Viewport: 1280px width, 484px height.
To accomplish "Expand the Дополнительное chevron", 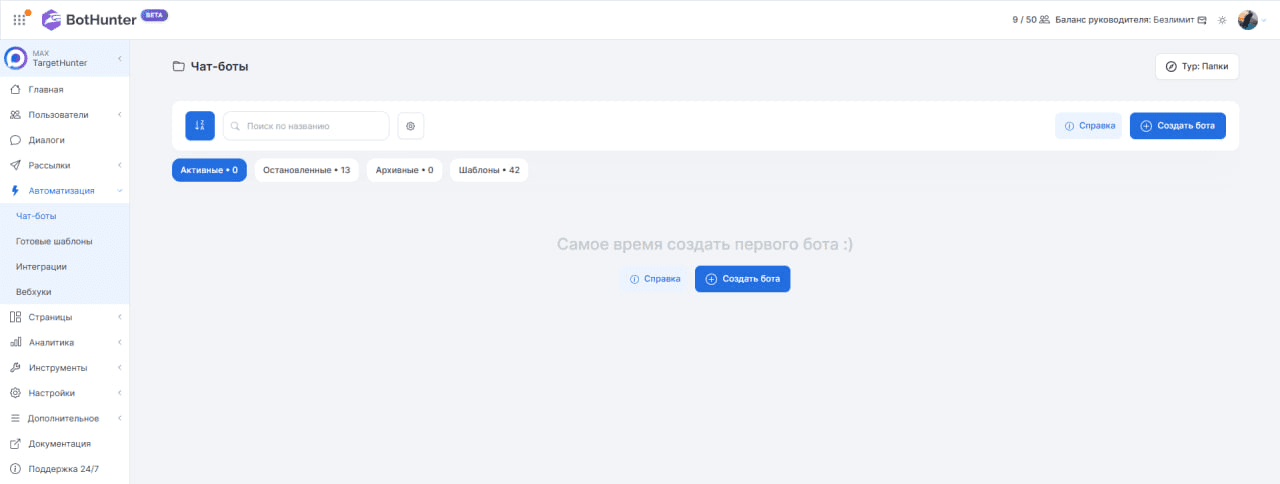I will point(119,418).
